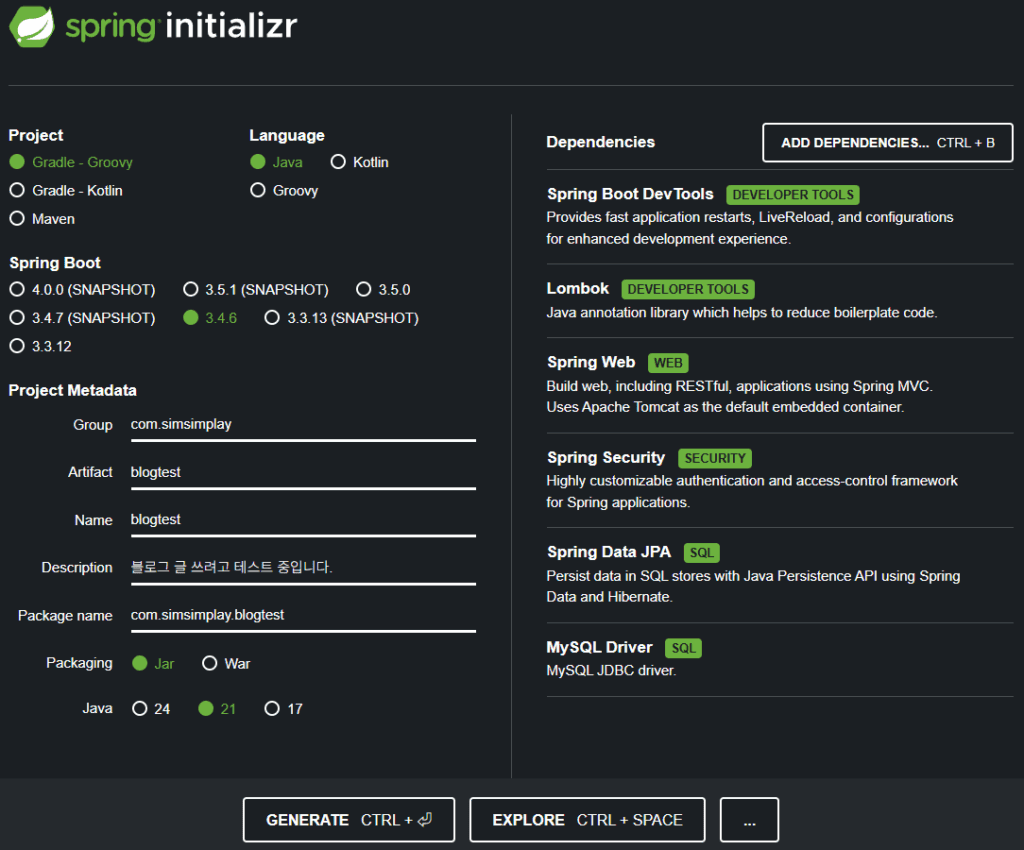Open the more options ellipsis button
Image resolution: width=1024 pixels, height=850 pixels.
[x=749, y=820]
